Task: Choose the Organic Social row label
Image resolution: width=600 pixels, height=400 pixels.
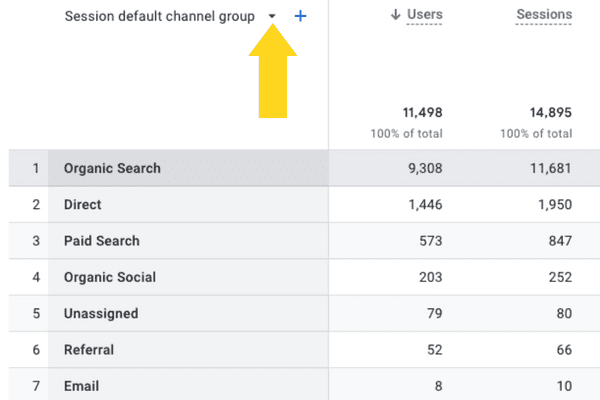Action: point(109,277)
